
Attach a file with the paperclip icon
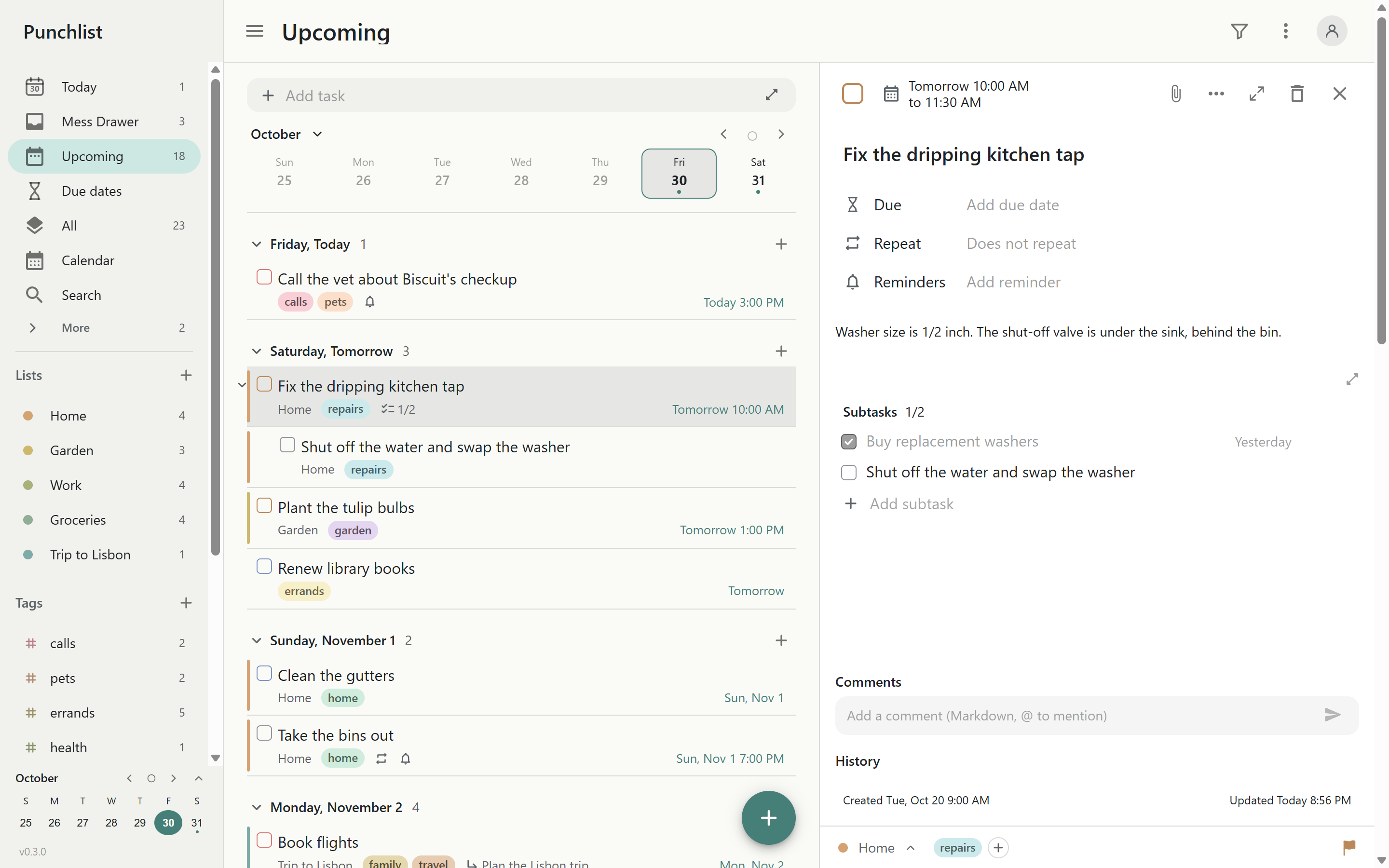coord(1175,94)
